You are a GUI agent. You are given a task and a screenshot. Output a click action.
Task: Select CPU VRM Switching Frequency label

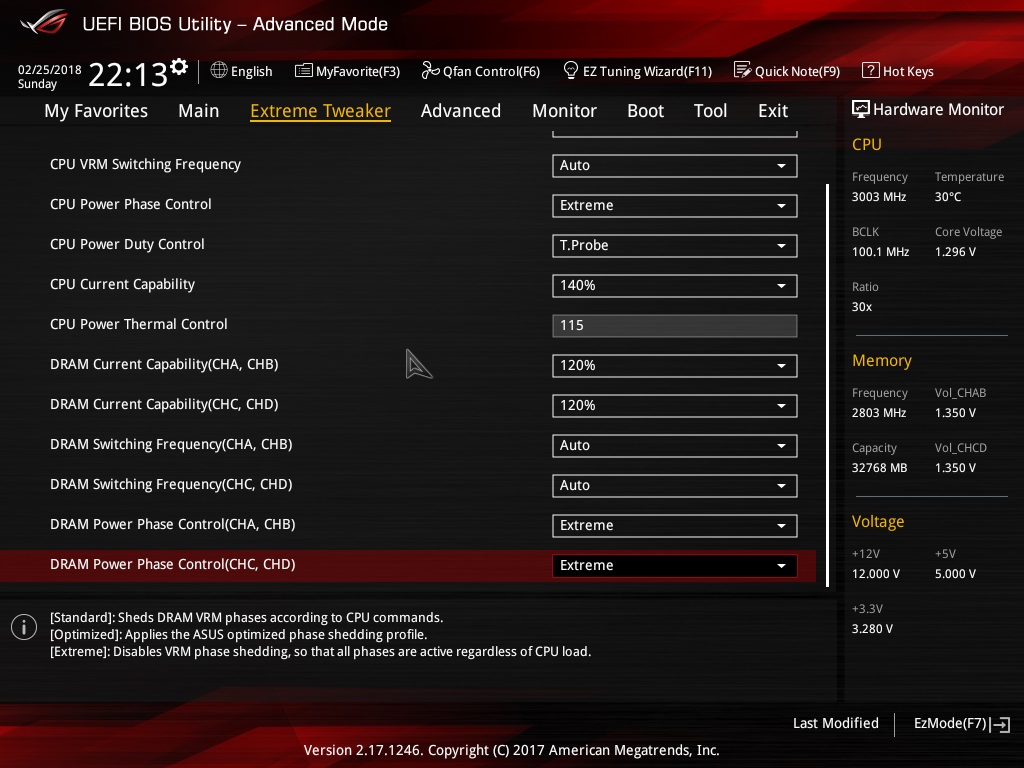[x=146, y=165]
